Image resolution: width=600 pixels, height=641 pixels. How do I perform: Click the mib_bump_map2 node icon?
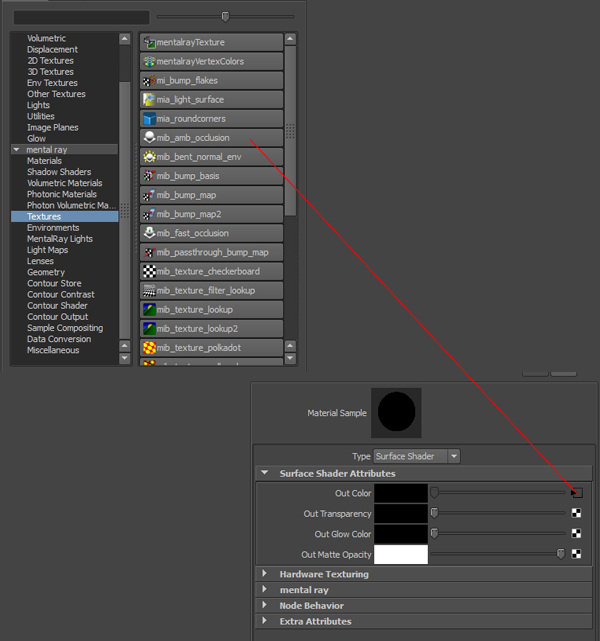149,214
